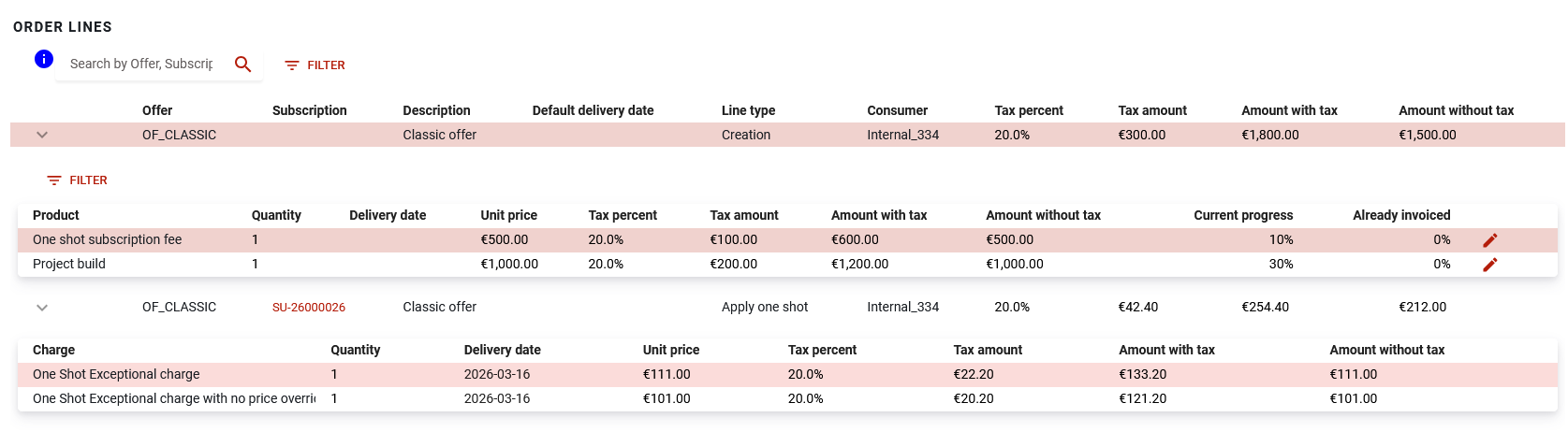The height and width of the screenshot is (432, 1568).
Task: Click the Offer column header
Action: [157, 110]
